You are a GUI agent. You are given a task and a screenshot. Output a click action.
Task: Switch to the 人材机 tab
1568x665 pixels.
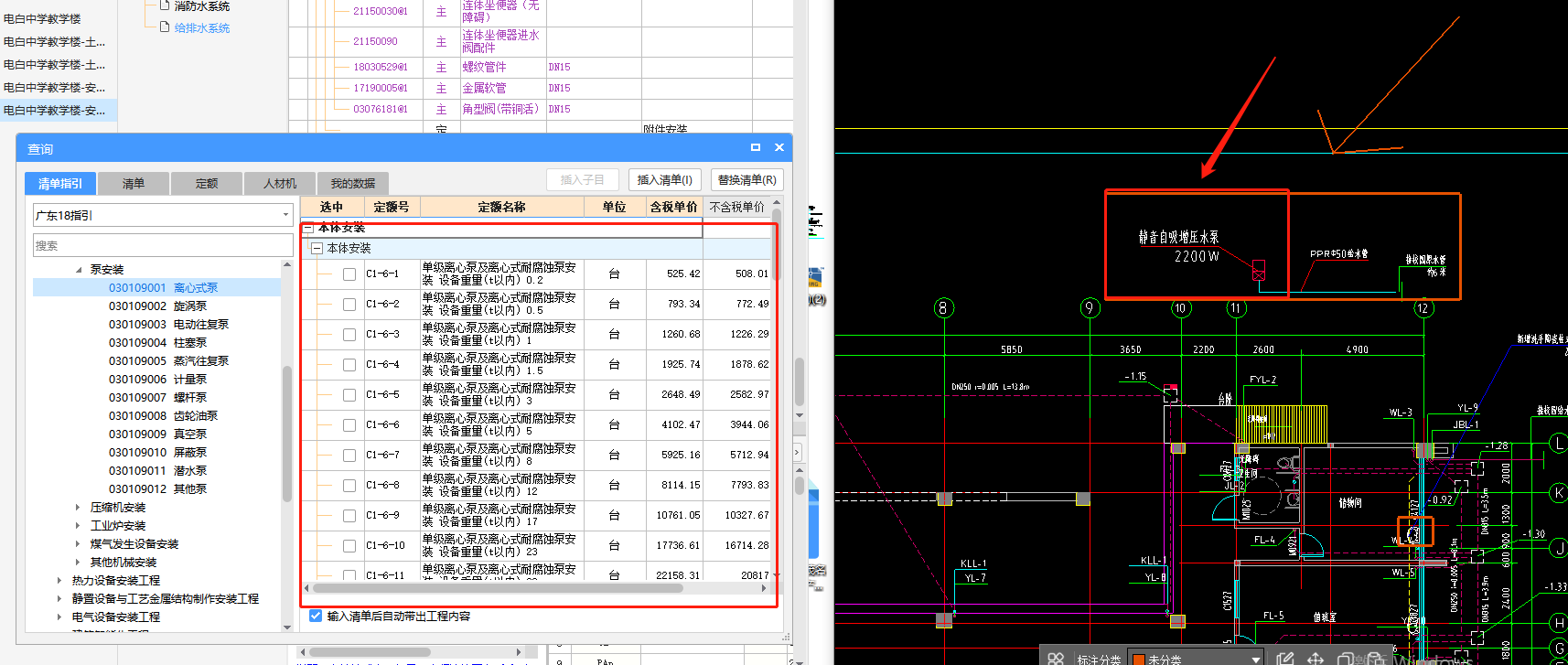pos(280,184)
